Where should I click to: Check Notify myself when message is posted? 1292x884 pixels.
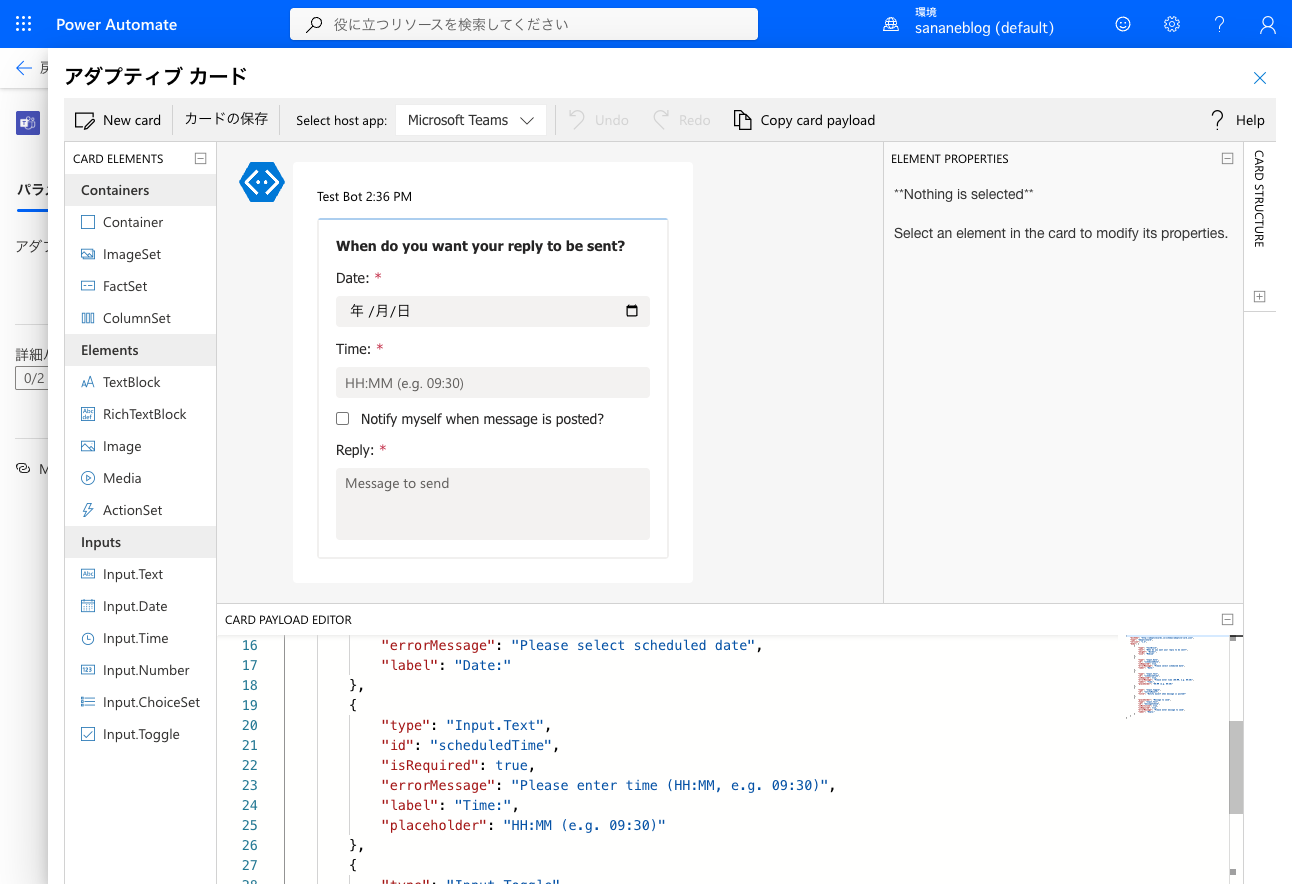coord(343,419)
